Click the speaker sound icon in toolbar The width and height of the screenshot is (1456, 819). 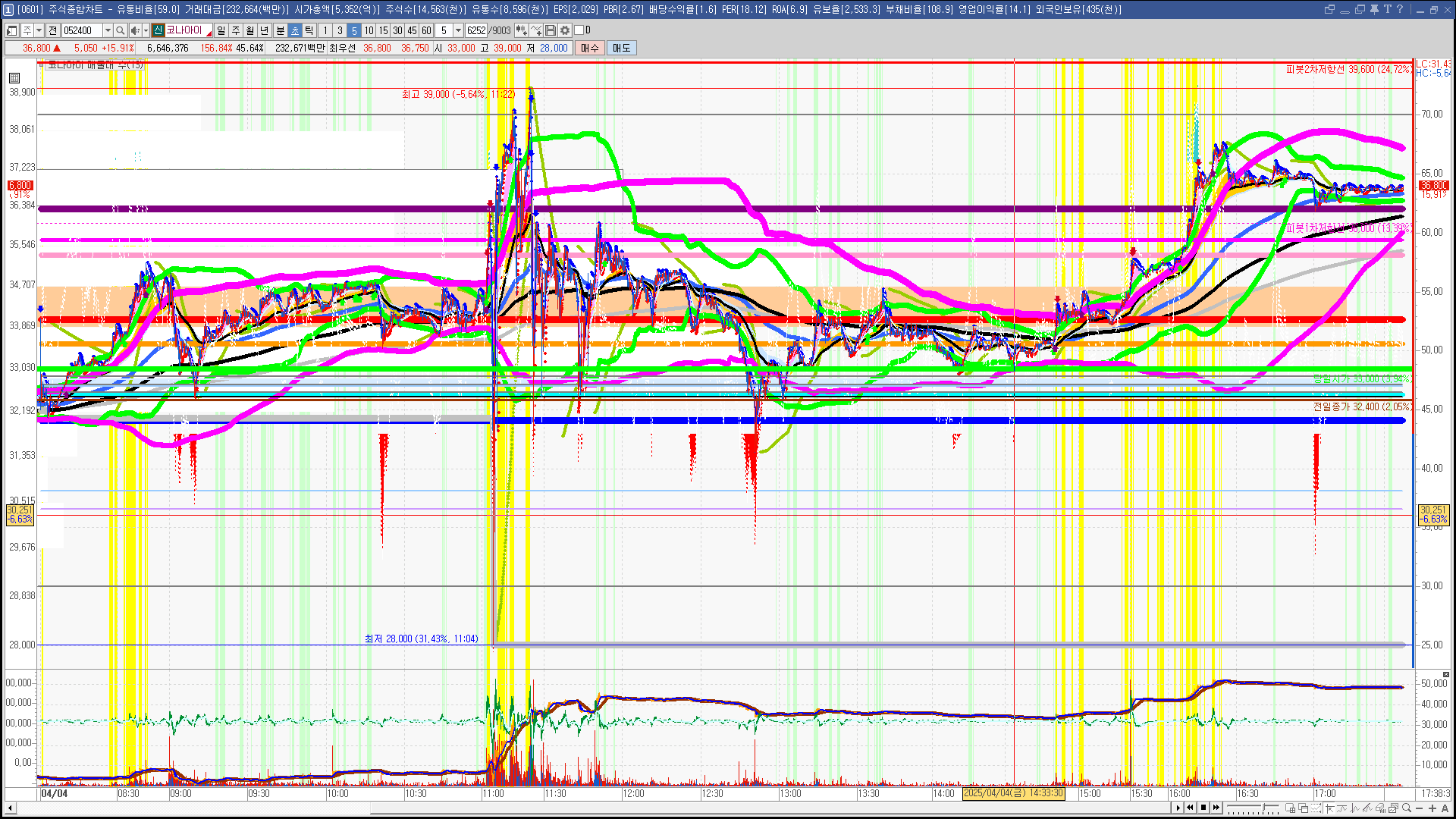(134, 30)
